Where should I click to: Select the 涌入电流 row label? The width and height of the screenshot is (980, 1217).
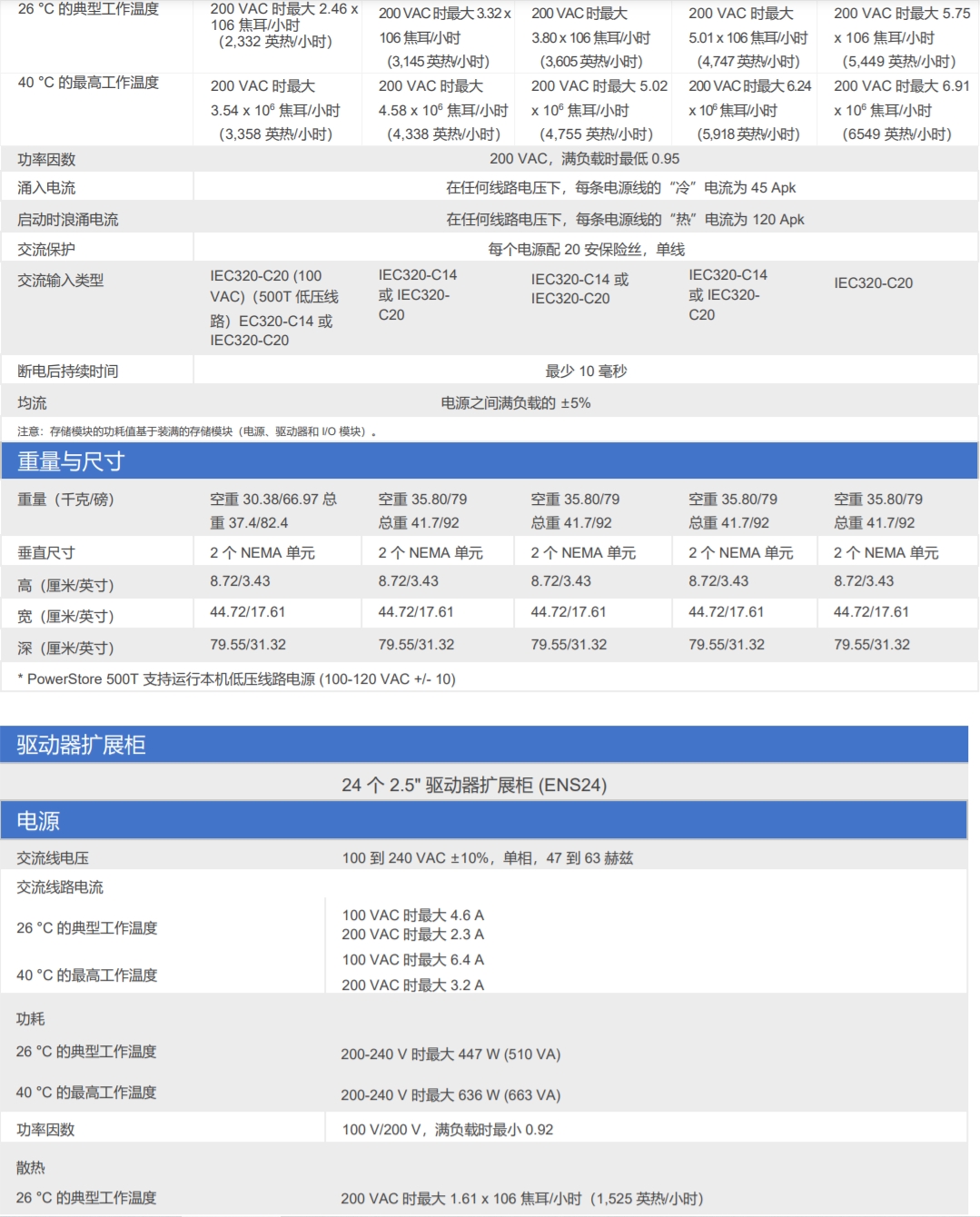(46, 188)
